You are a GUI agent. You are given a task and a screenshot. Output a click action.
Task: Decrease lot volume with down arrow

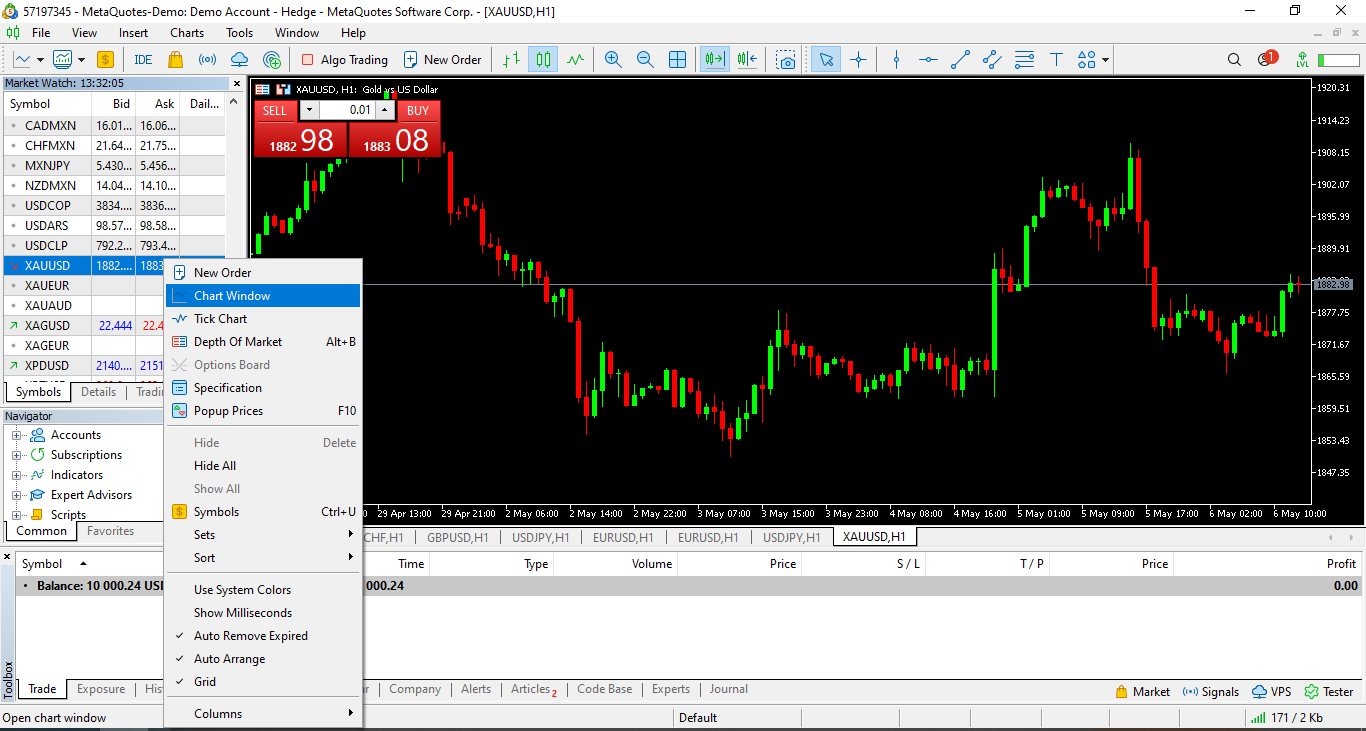click(309, 110)
